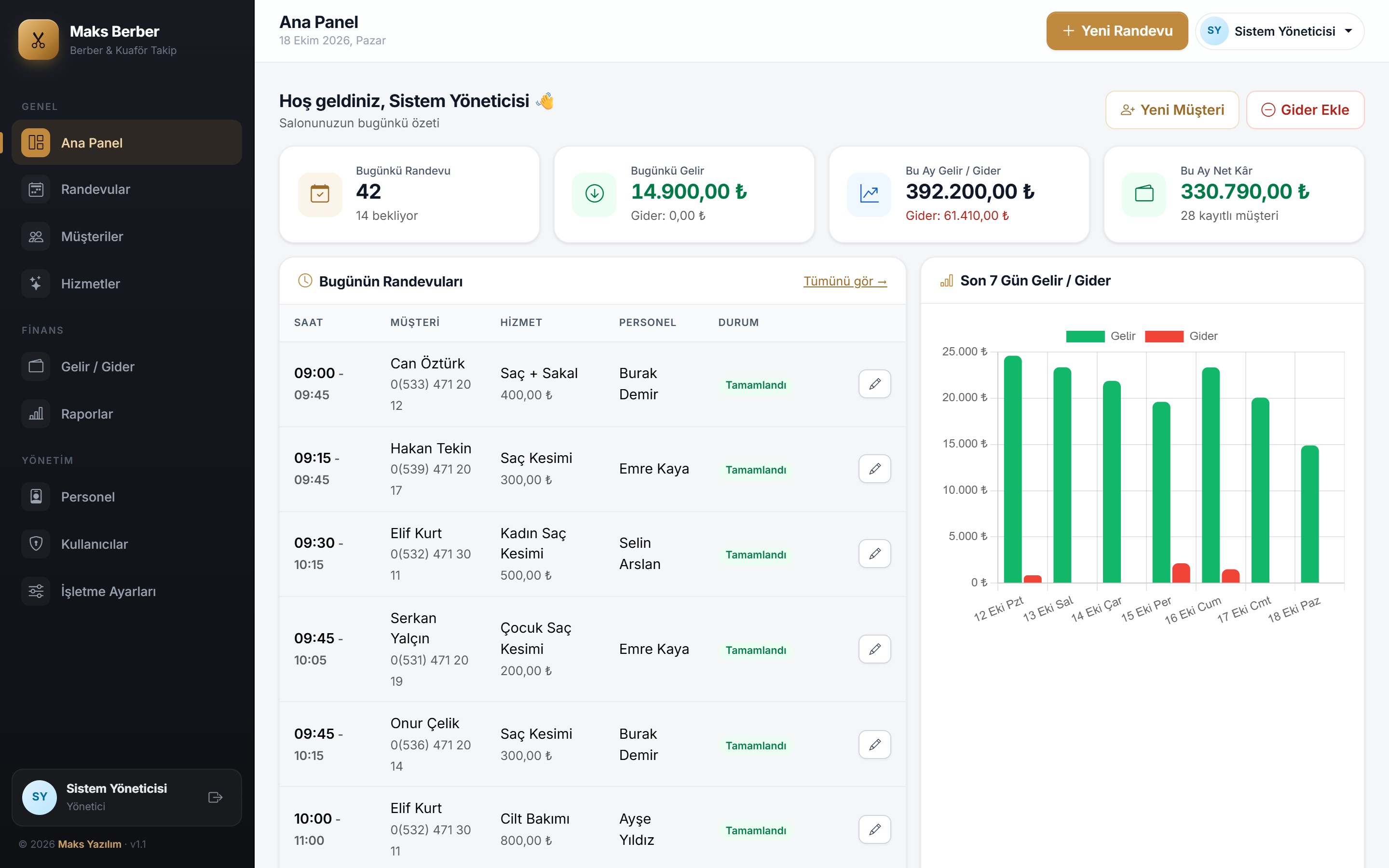Open the Tümünü gör link

coord(845,281)
